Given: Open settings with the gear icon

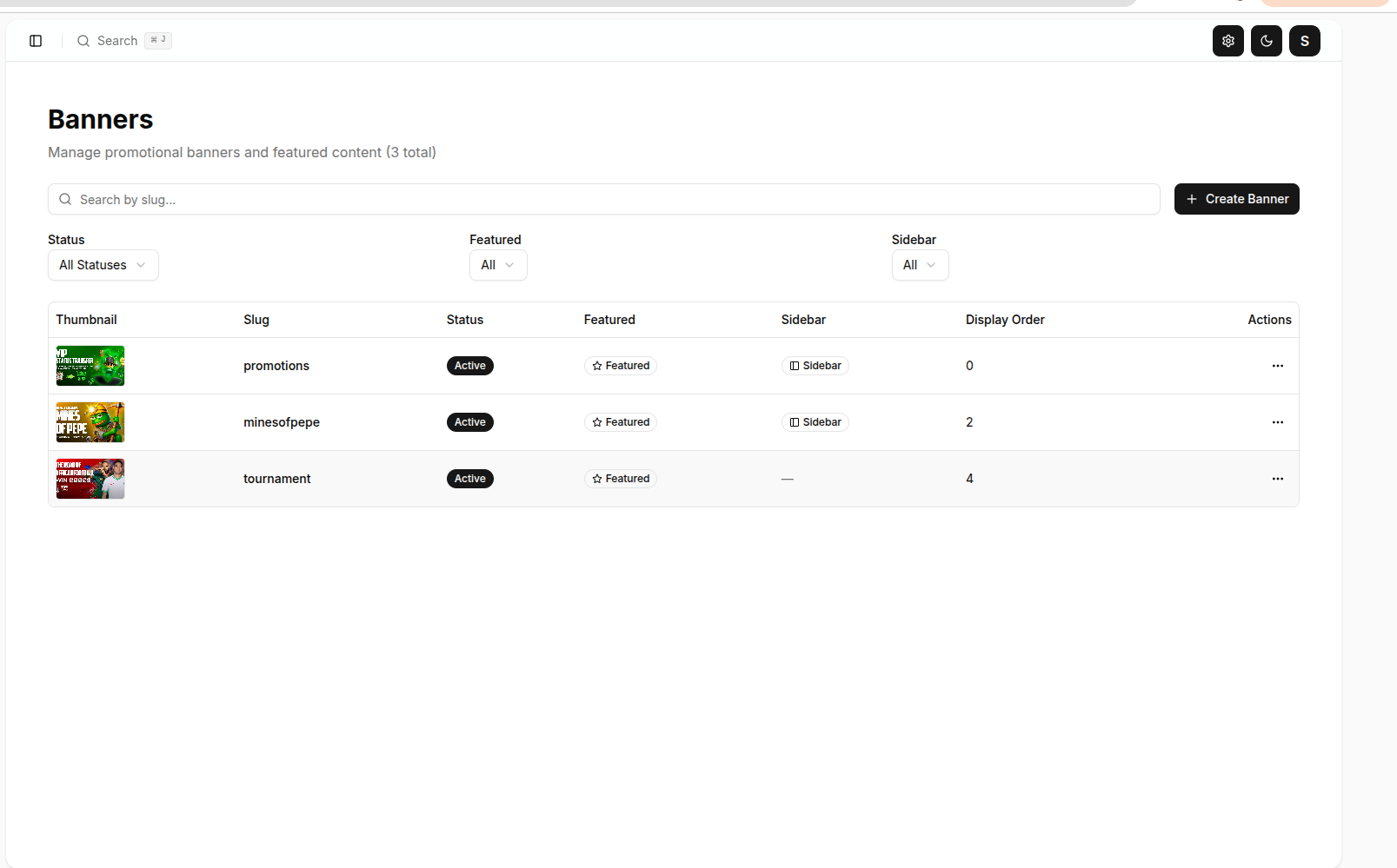Looking at the screenshot, I should (1227, 41).
